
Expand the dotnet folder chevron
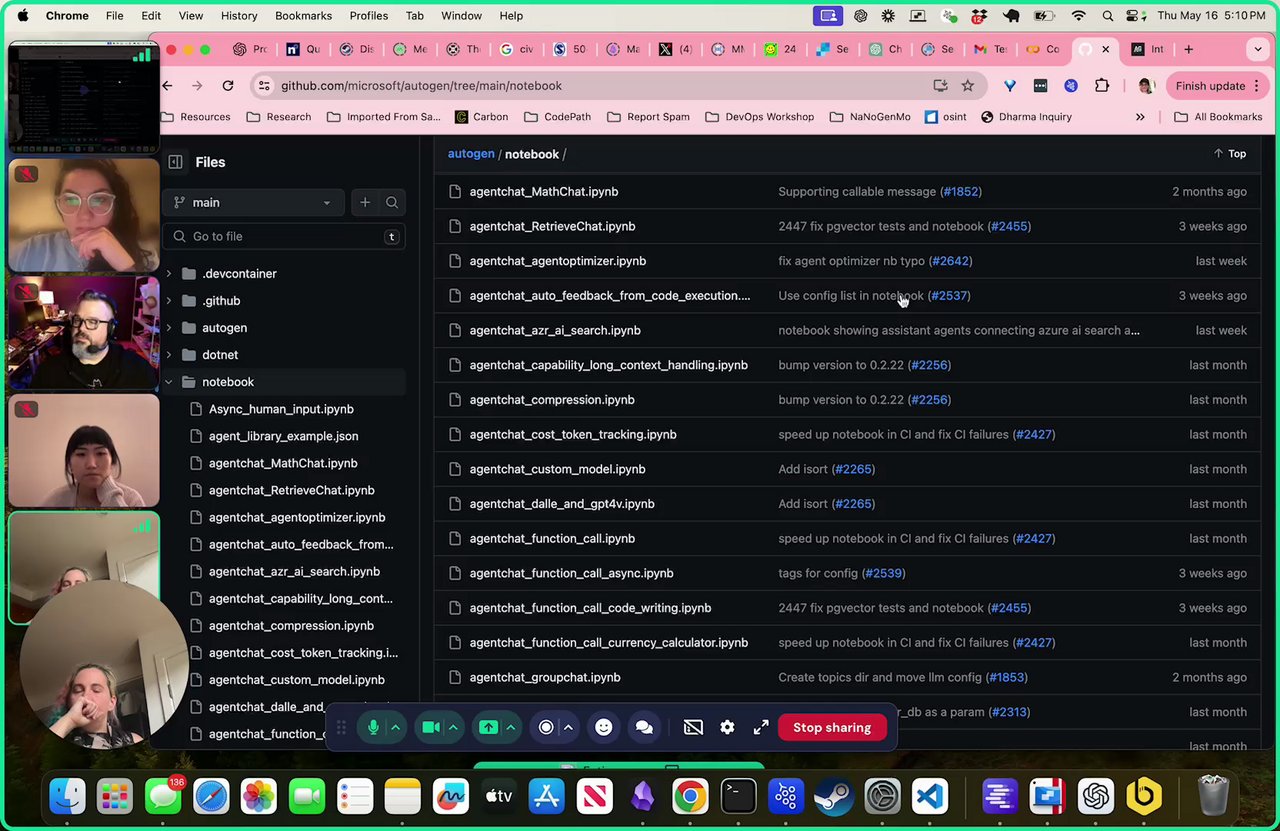168,354
